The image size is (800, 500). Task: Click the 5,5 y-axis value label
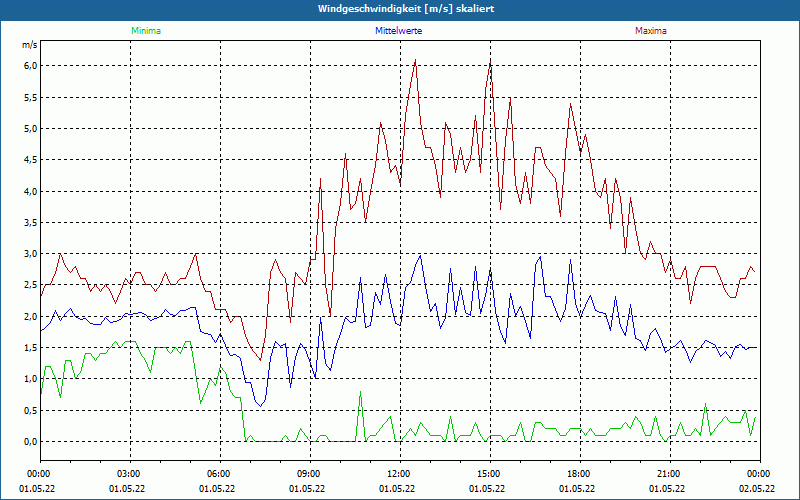pyautogui.click(x=29, y=97)
